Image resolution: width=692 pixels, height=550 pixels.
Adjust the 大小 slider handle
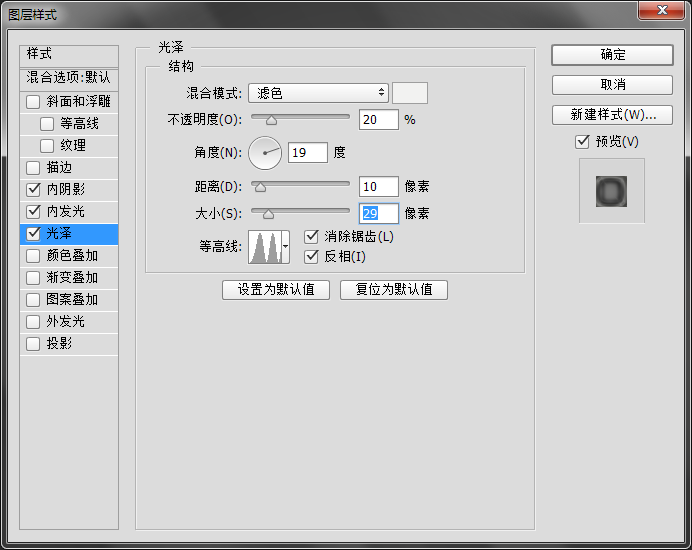(268, 215)
